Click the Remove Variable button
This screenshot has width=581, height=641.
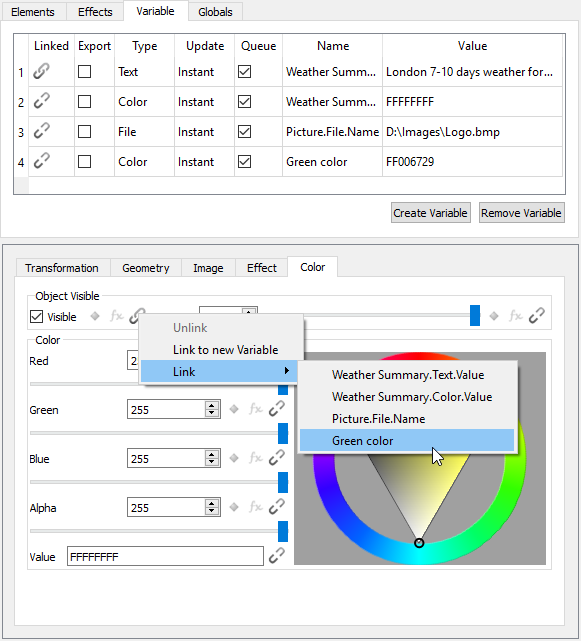tap(521, 213)
